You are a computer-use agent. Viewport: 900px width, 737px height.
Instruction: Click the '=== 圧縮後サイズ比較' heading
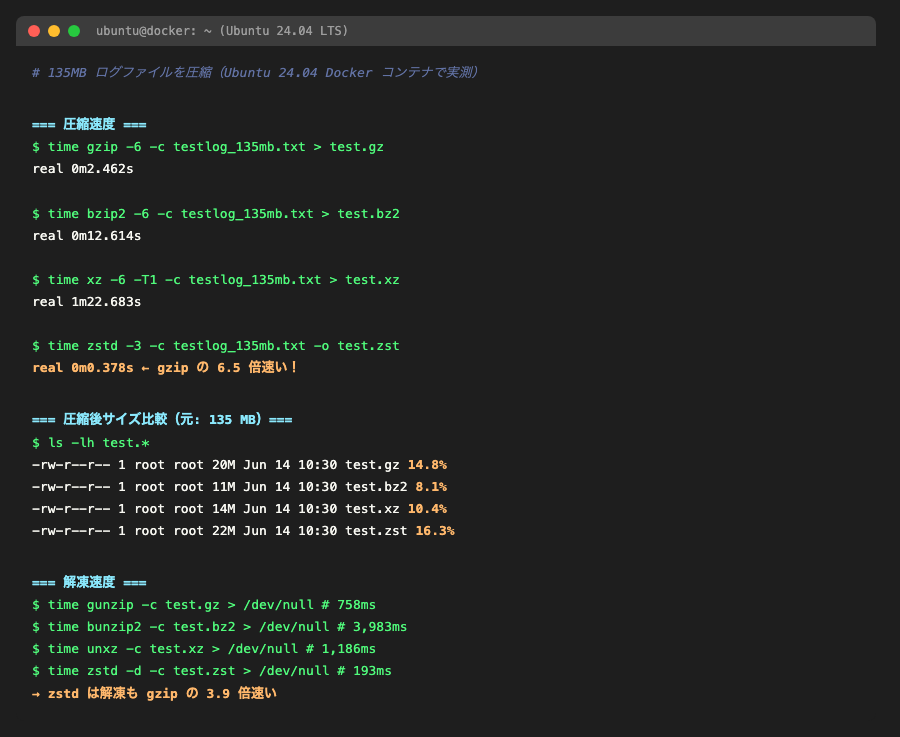click(162, 419)
